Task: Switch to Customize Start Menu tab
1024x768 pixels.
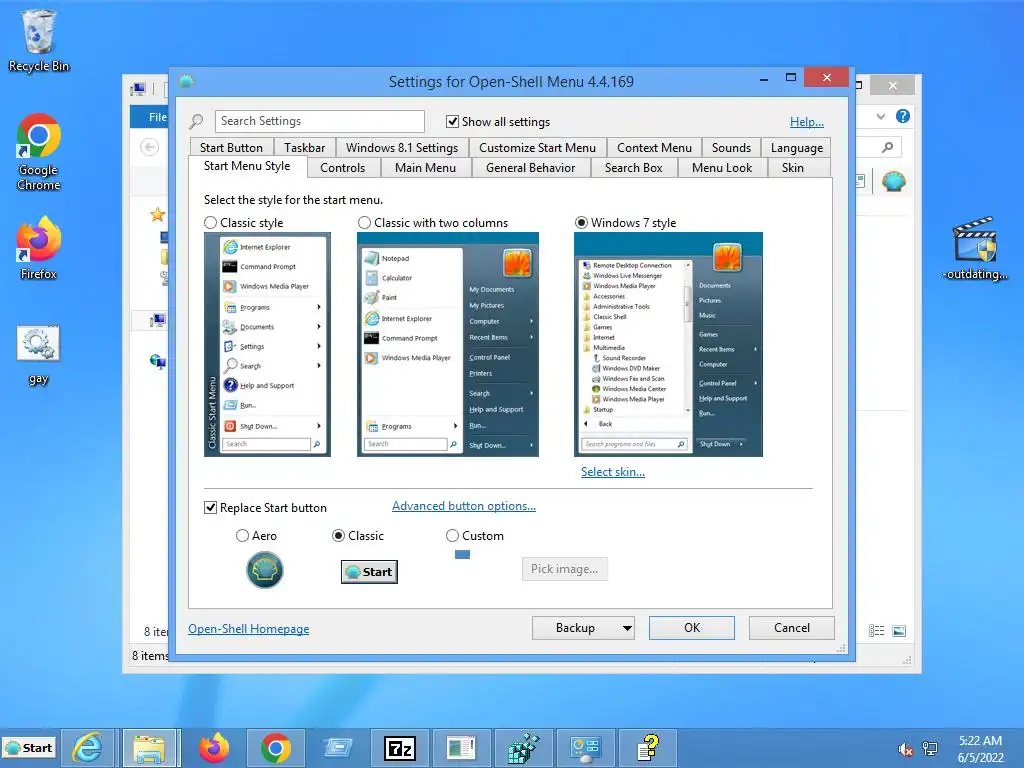Action: [537, 148]
